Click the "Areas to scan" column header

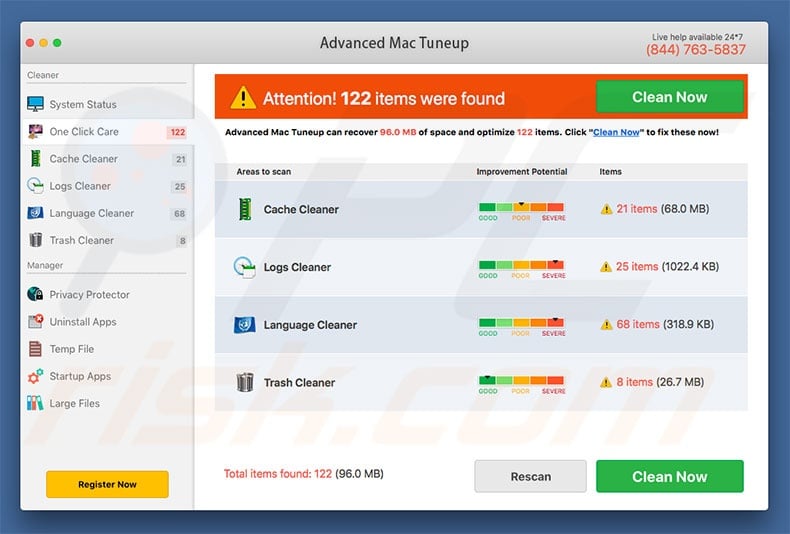click(x=264, y=171)
